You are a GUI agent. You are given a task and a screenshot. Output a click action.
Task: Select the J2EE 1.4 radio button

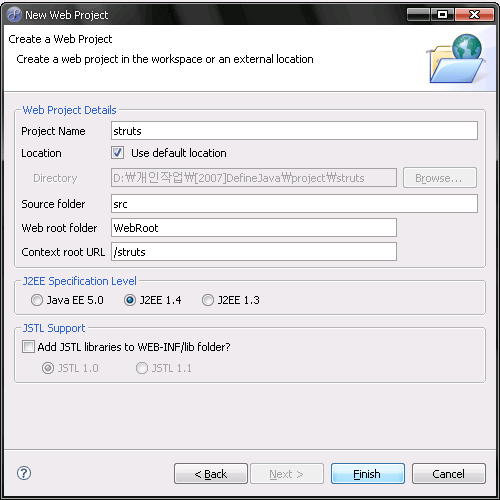tap(130, 300)
